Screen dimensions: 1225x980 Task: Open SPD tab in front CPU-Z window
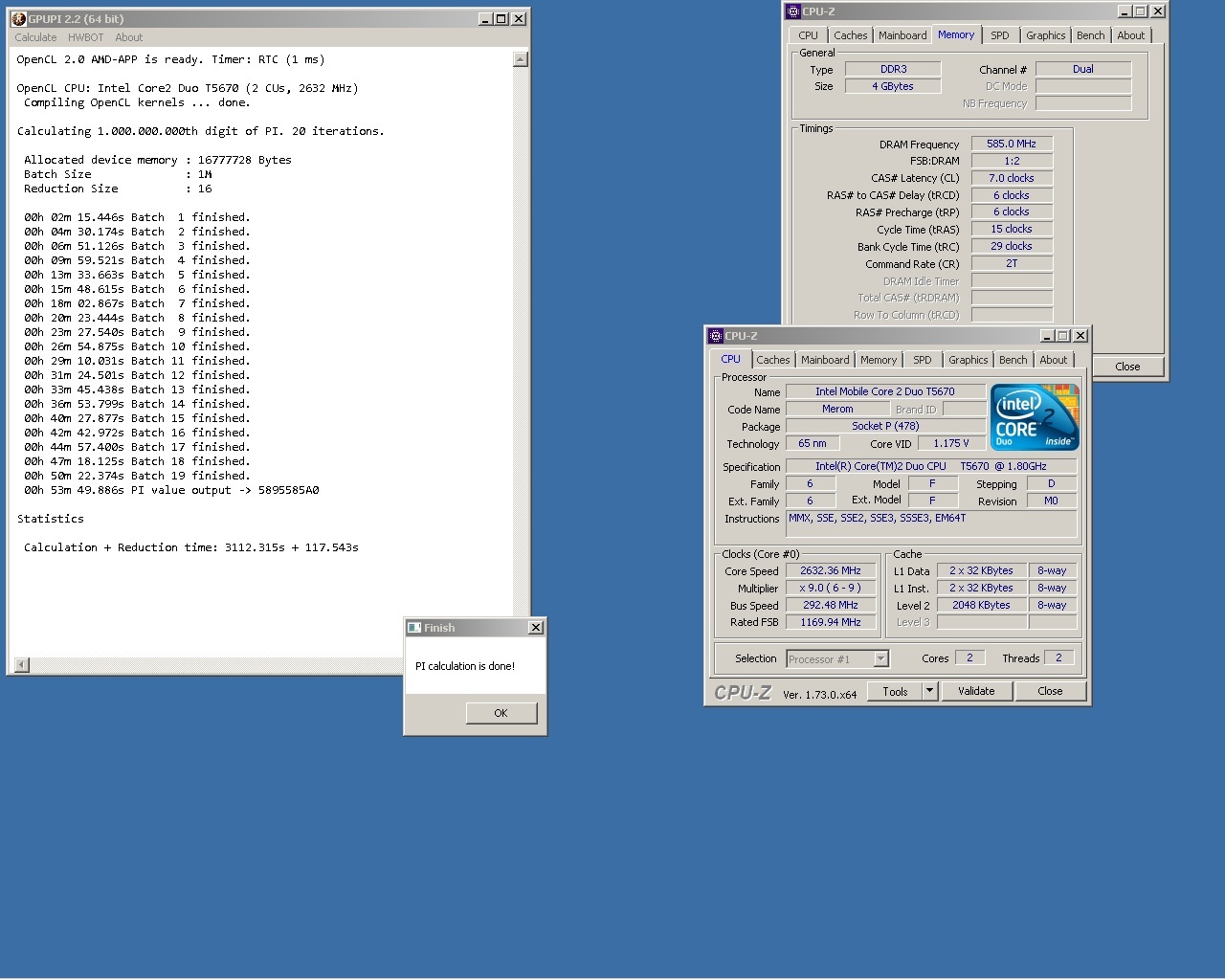pos(923,360)
